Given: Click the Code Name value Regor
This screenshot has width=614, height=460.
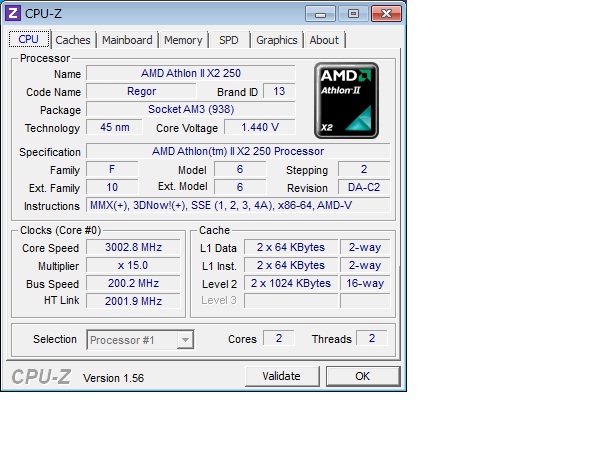Looking at the screenshot, I should coord(141,91).
